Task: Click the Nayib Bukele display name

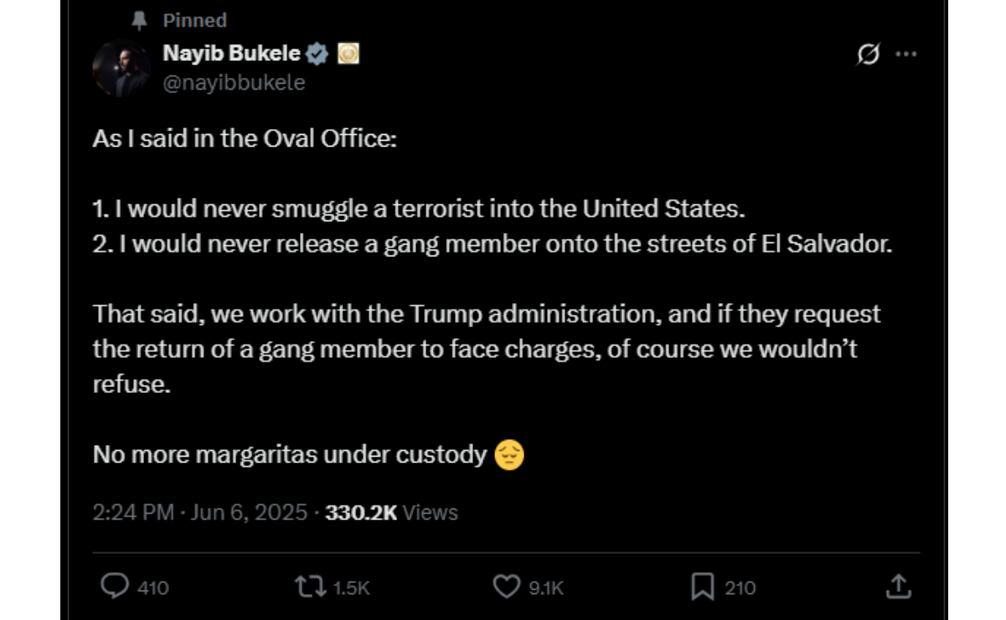Action: pos(231,54)
